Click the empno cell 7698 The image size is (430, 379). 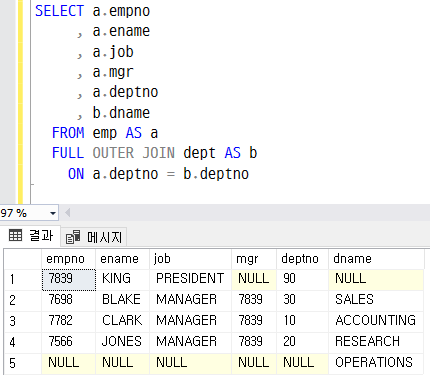(x=69, y=301)
